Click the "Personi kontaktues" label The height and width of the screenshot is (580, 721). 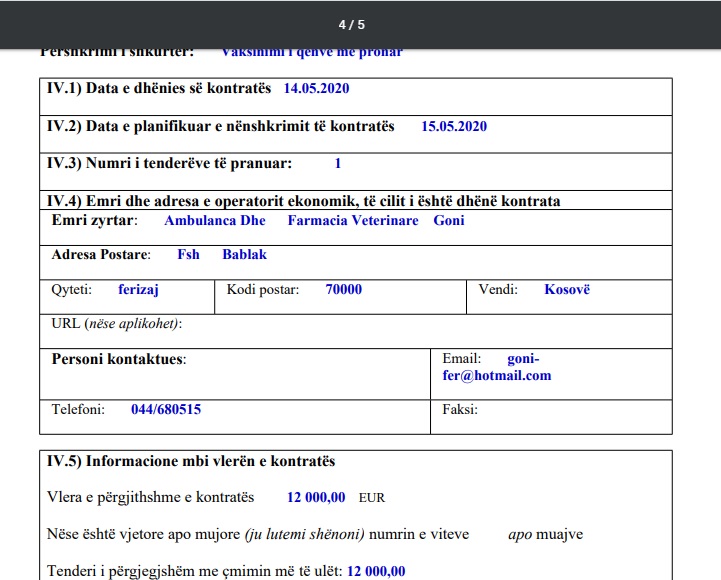pyautogui.click(x=119, y=359)
